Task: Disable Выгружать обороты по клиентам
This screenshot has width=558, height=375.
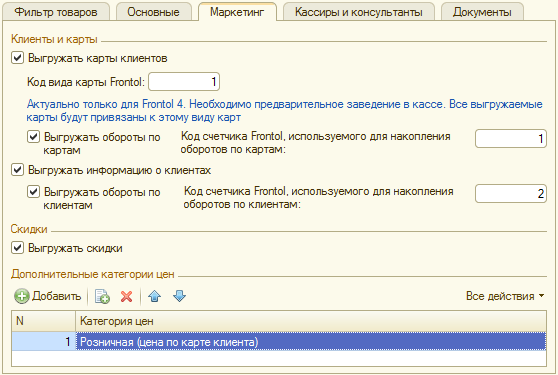Action: pos(33,192)
